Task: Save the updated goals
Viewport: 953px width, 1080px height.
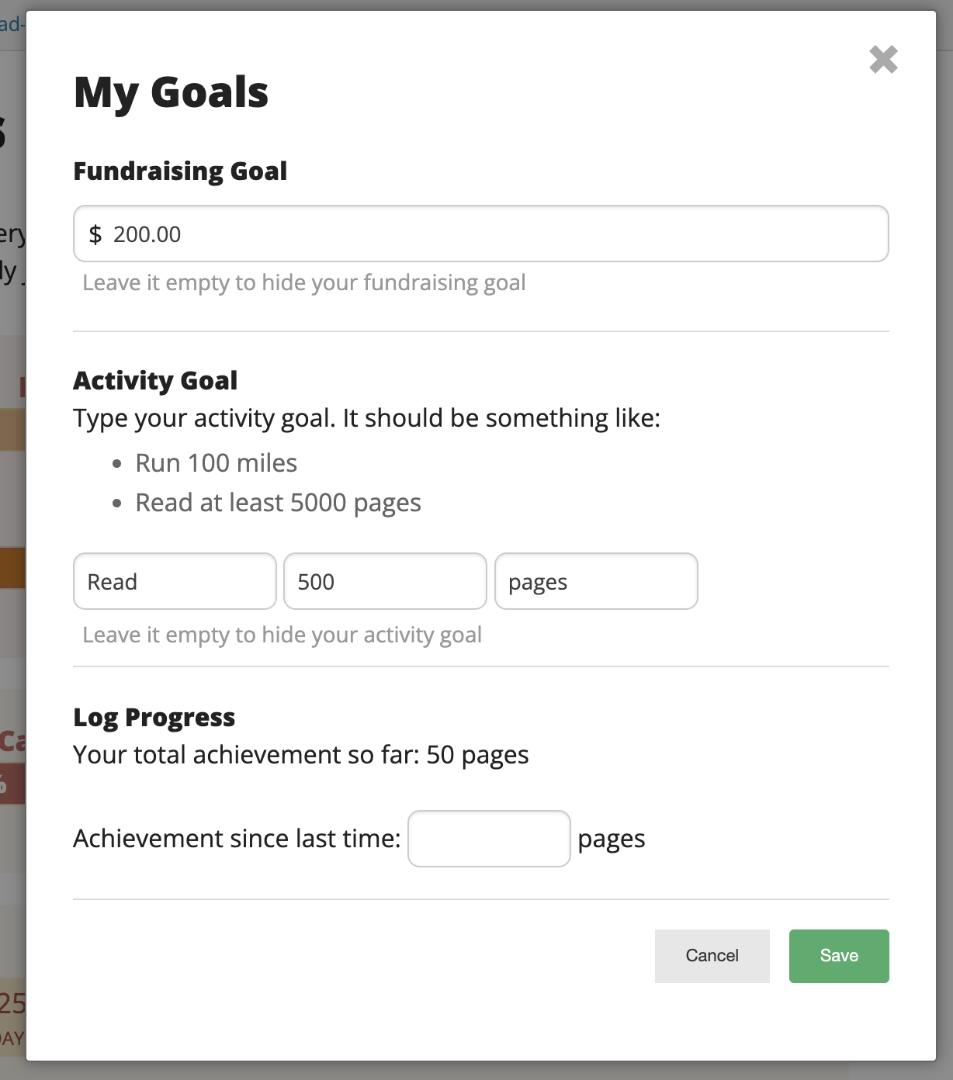Action: point(838,955)
